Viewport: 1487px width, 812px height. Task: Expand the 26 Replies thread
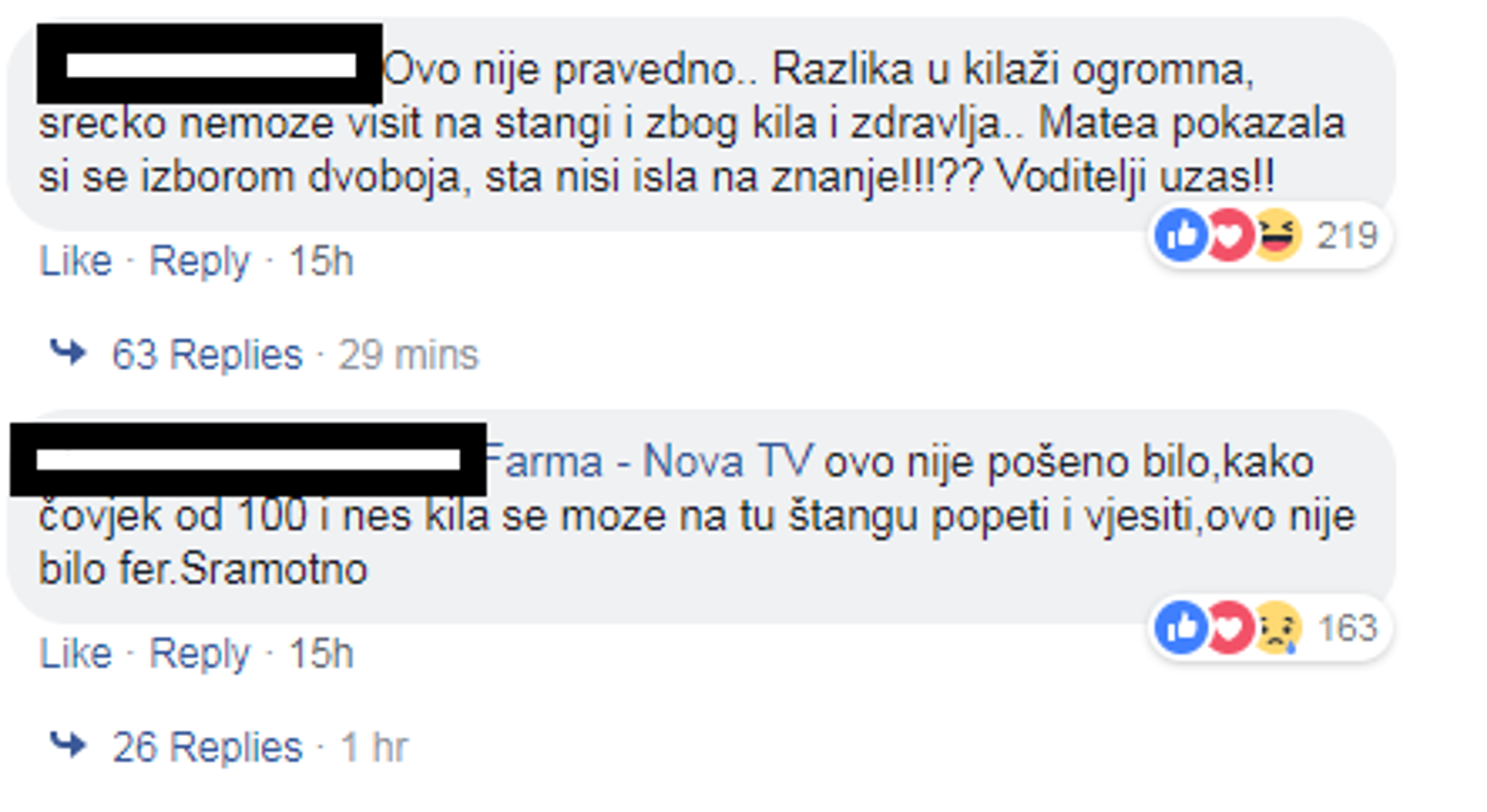click(x=207, y=747)
